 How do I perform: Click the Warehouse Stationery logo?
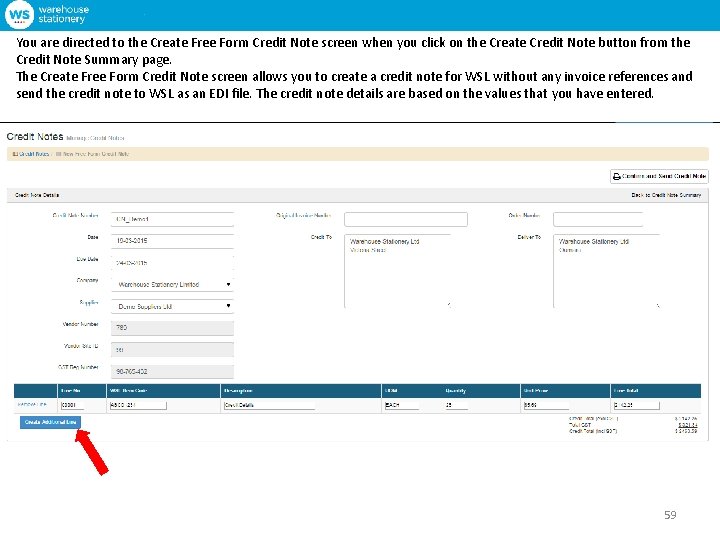point(46,14)
